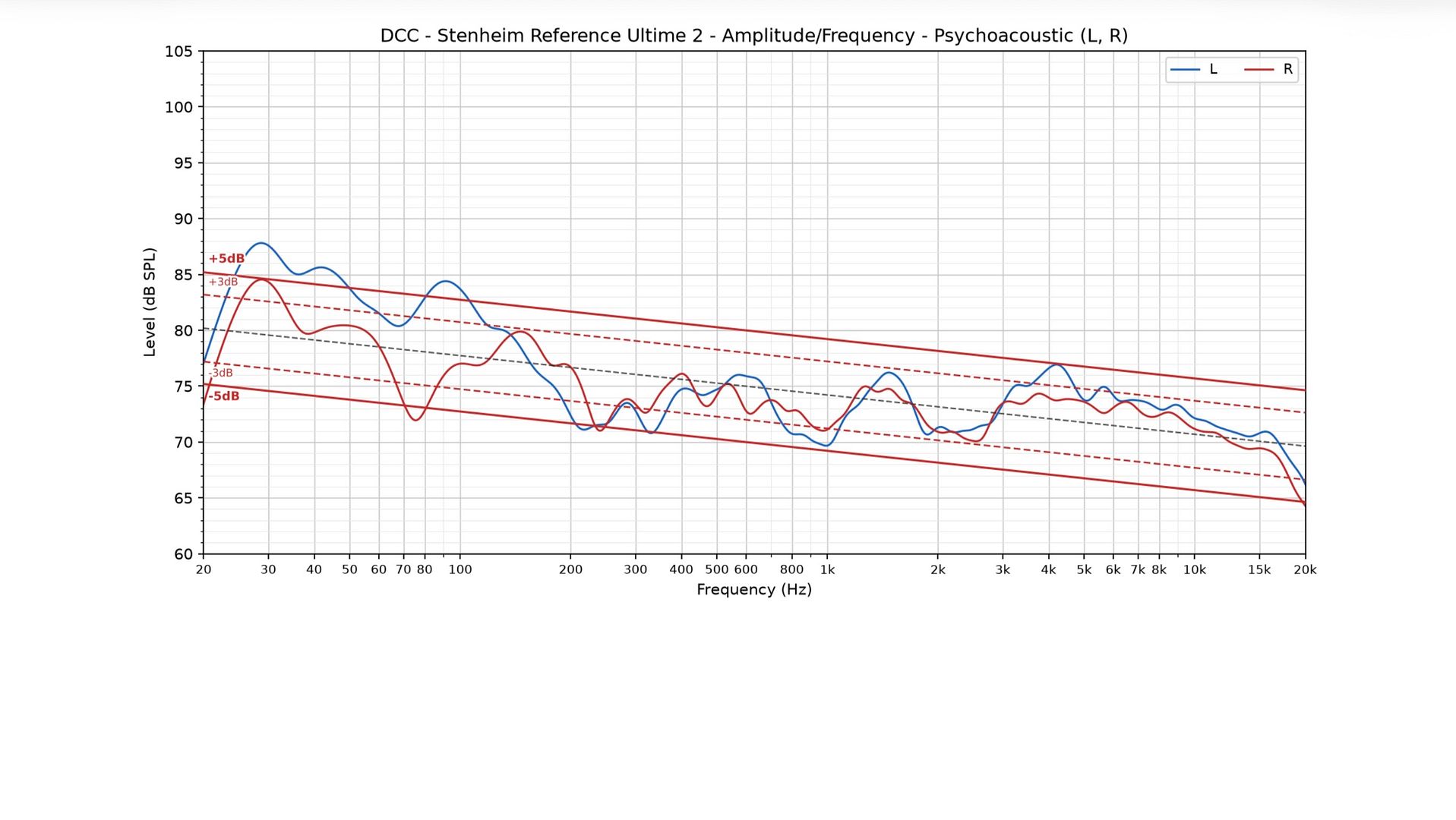Click the "-3dB" tolerance annotation

click(221, 373)
